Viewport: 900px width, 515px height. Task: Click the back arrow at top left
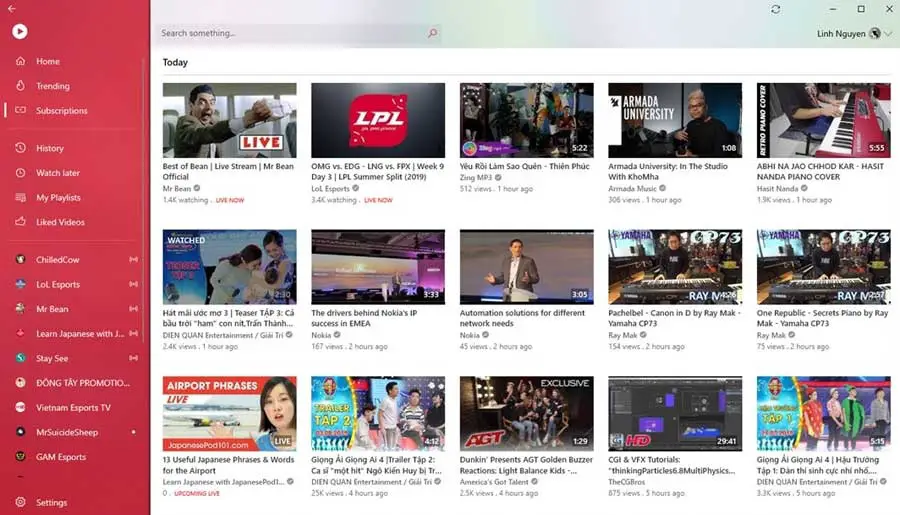click(11, 8)
